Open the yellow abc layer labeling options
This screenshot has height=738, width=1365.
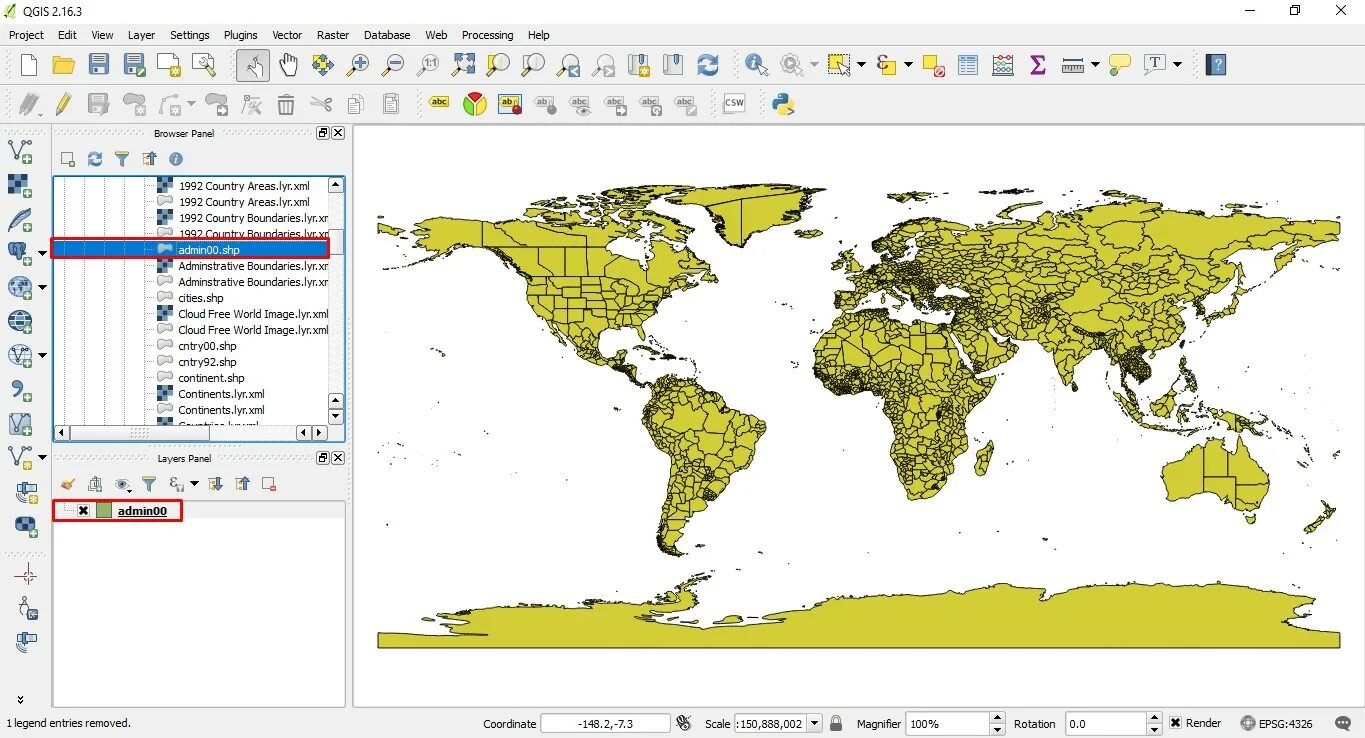439,102
